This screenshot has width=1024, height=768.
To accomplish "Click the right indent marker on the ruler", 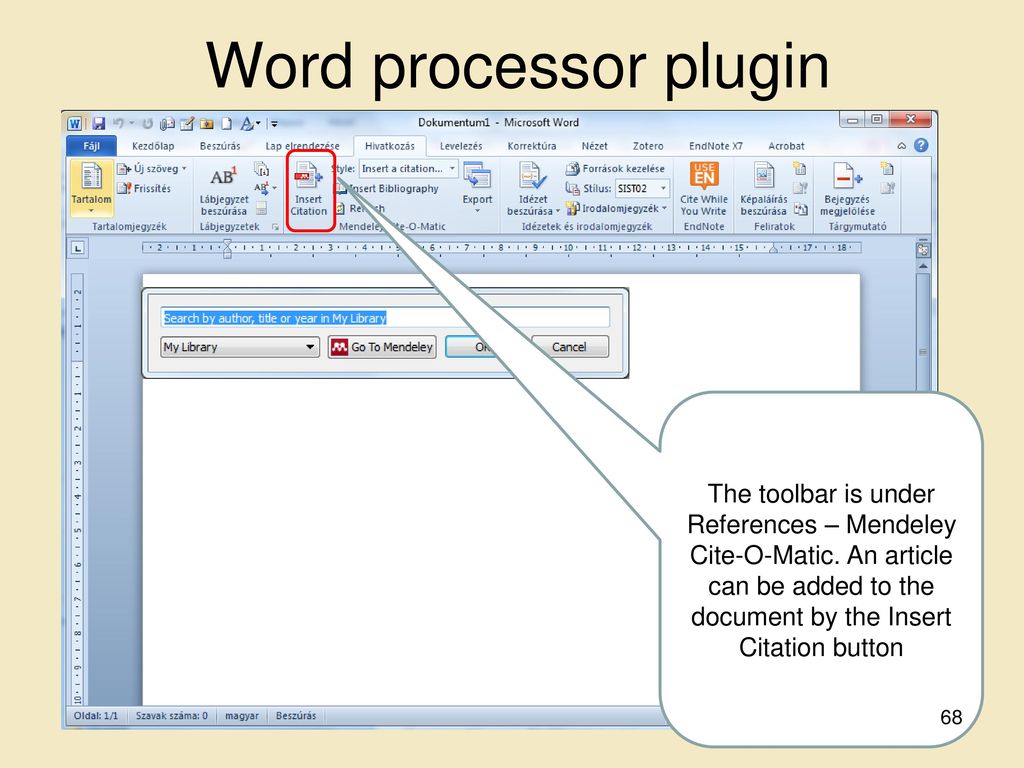I will (773, 249).
